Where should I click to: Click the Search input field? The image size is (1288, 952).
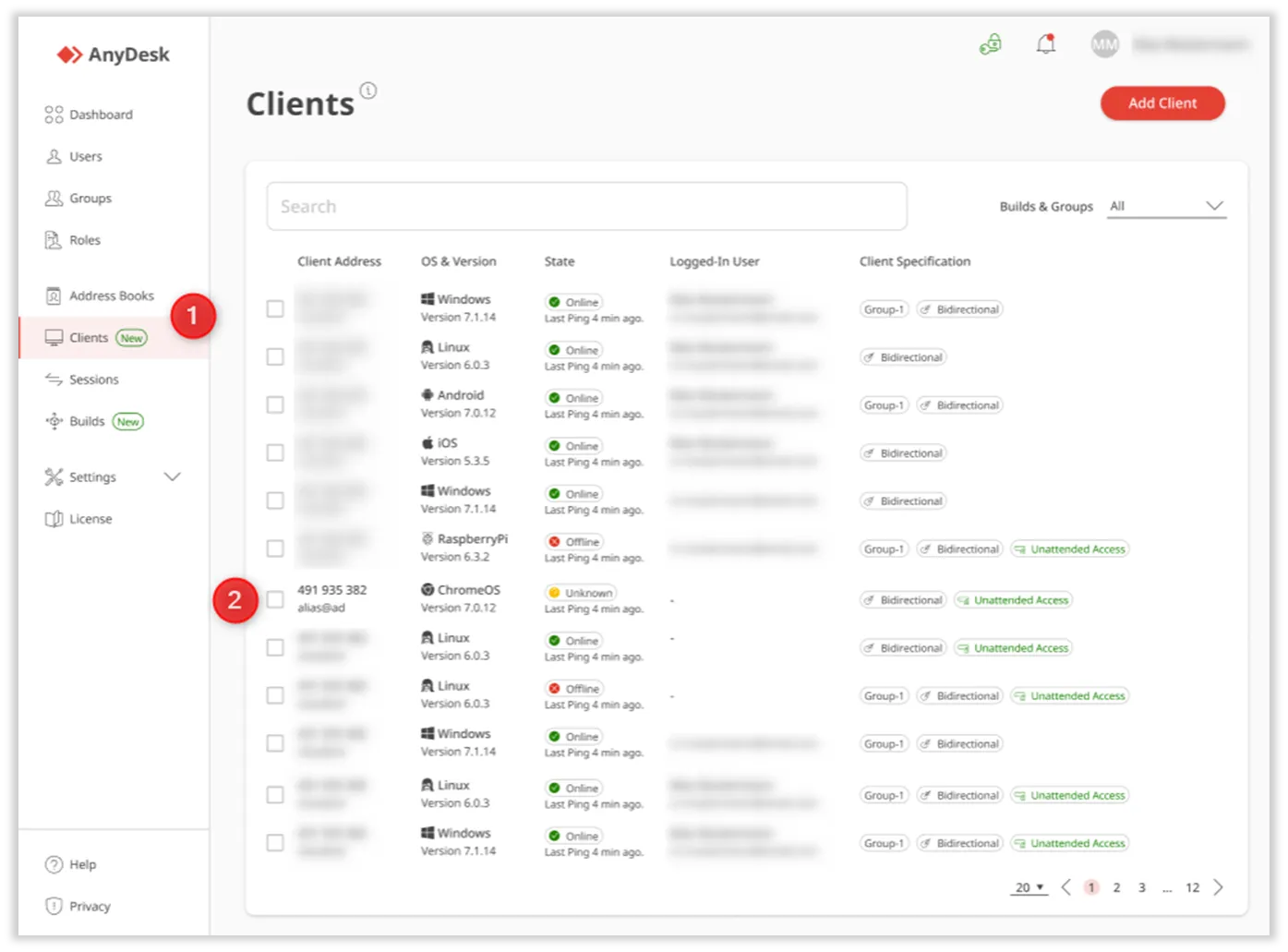pos(586,206)
